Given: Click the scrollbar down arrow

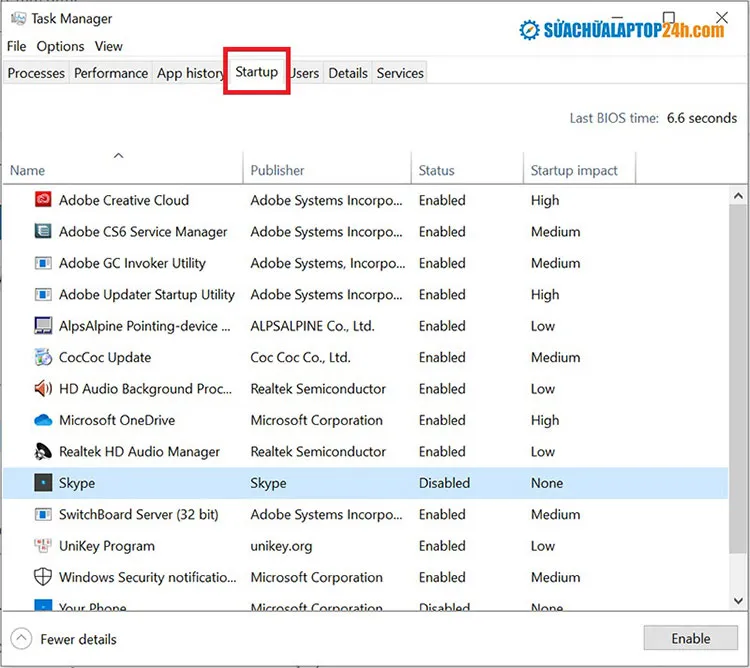Looking at the screenshot, I should tap(739, 600).
